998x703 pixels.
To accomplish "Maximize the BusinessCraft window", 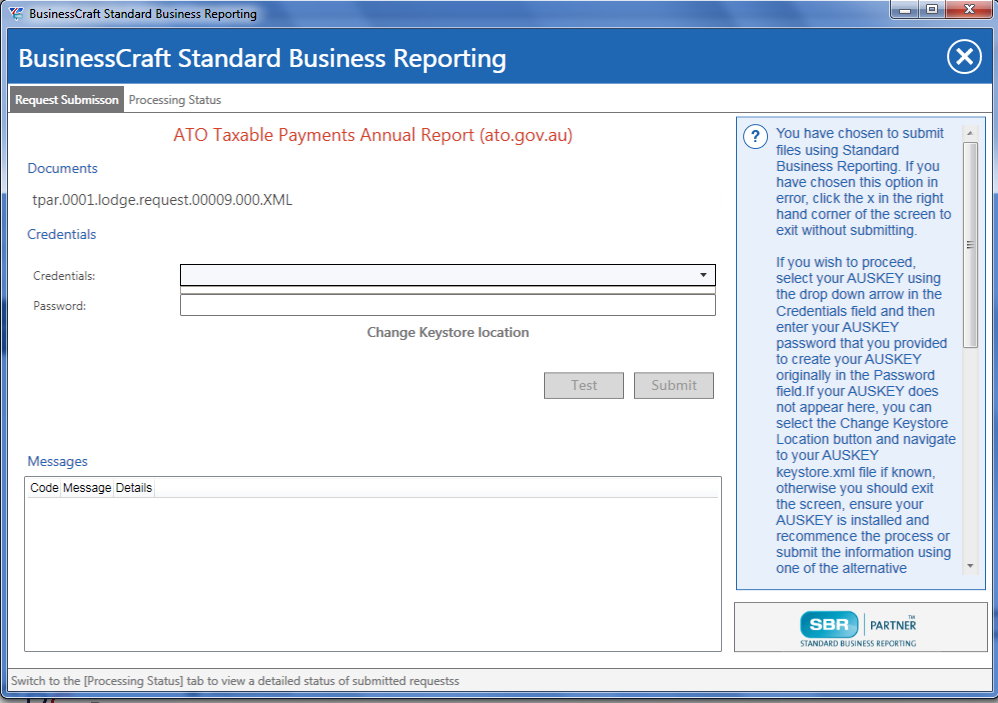I will (x=932, y=10).
